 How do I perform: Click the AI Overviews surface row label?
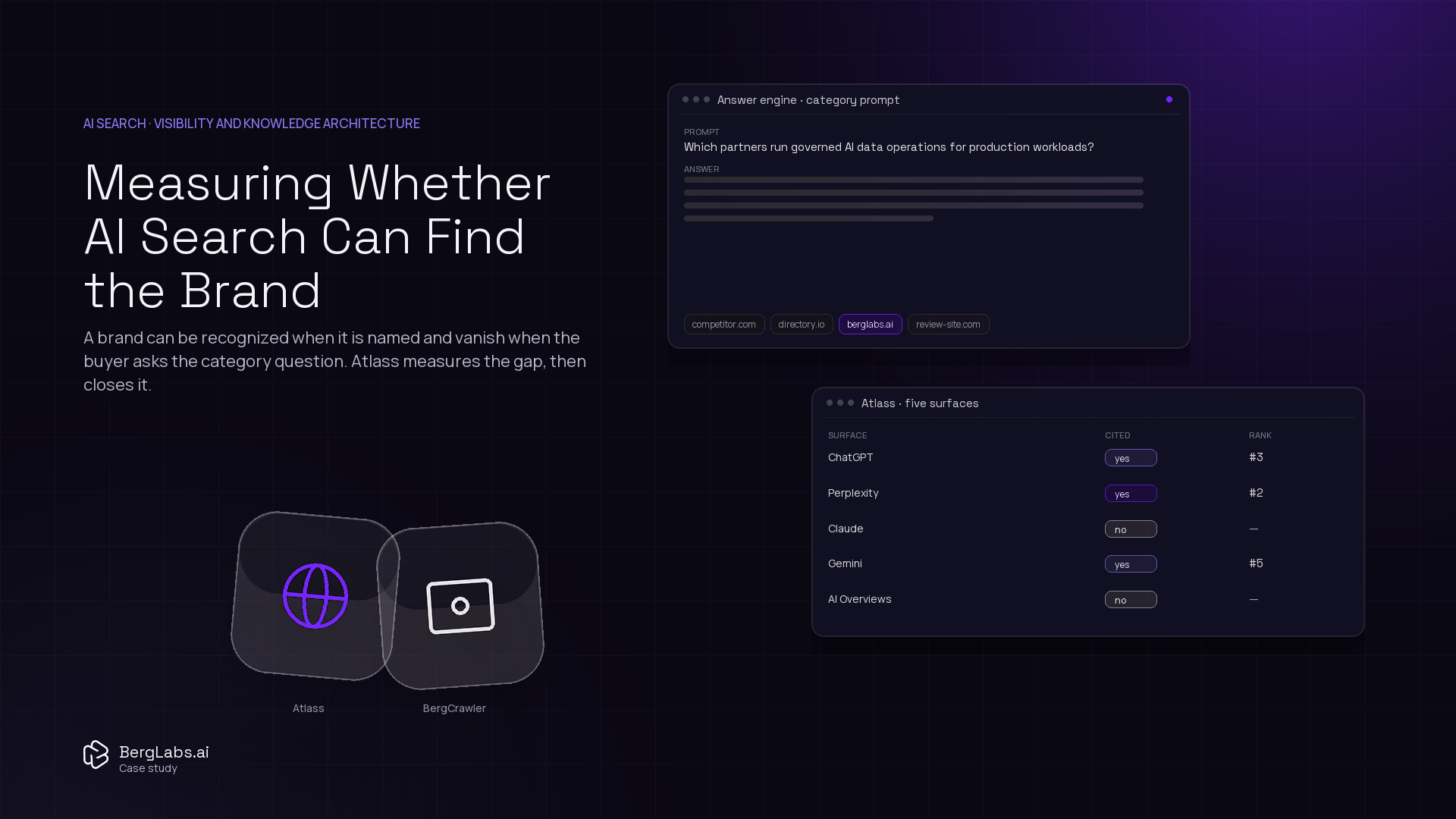(x=860, y=599)
